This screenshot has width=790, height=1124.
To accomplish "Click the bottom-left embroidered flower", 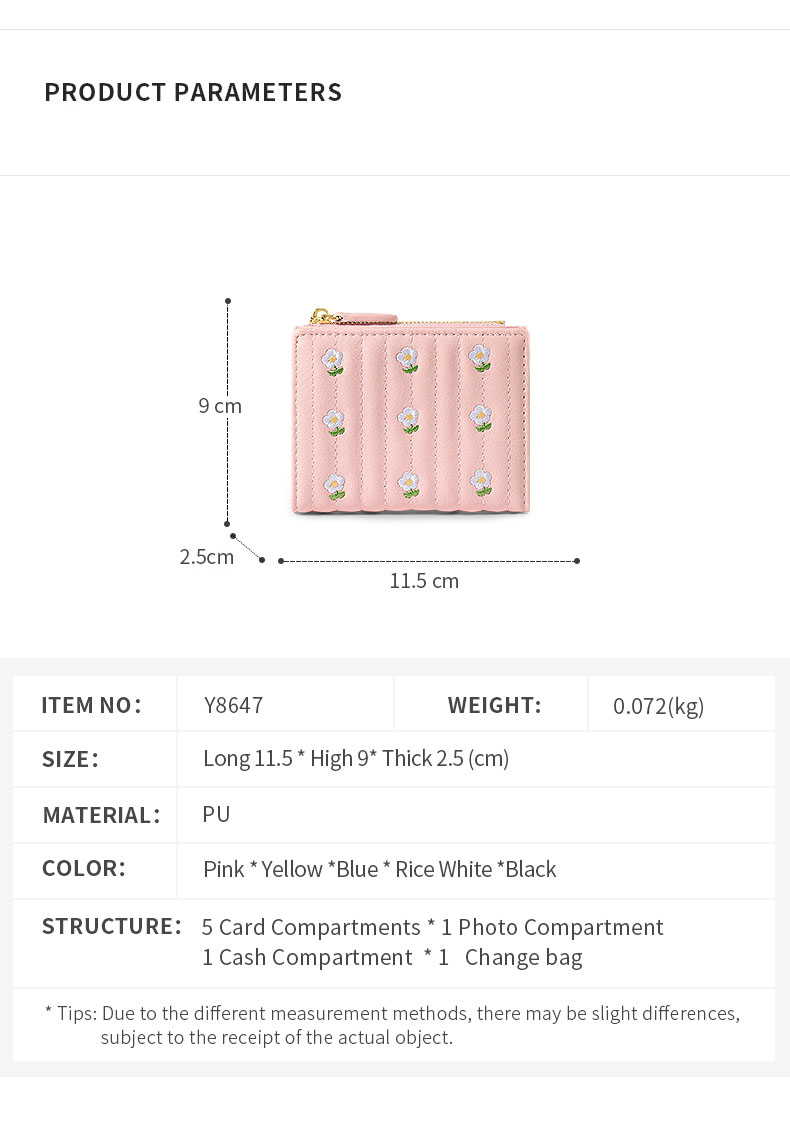I will [x=335, y=487].
